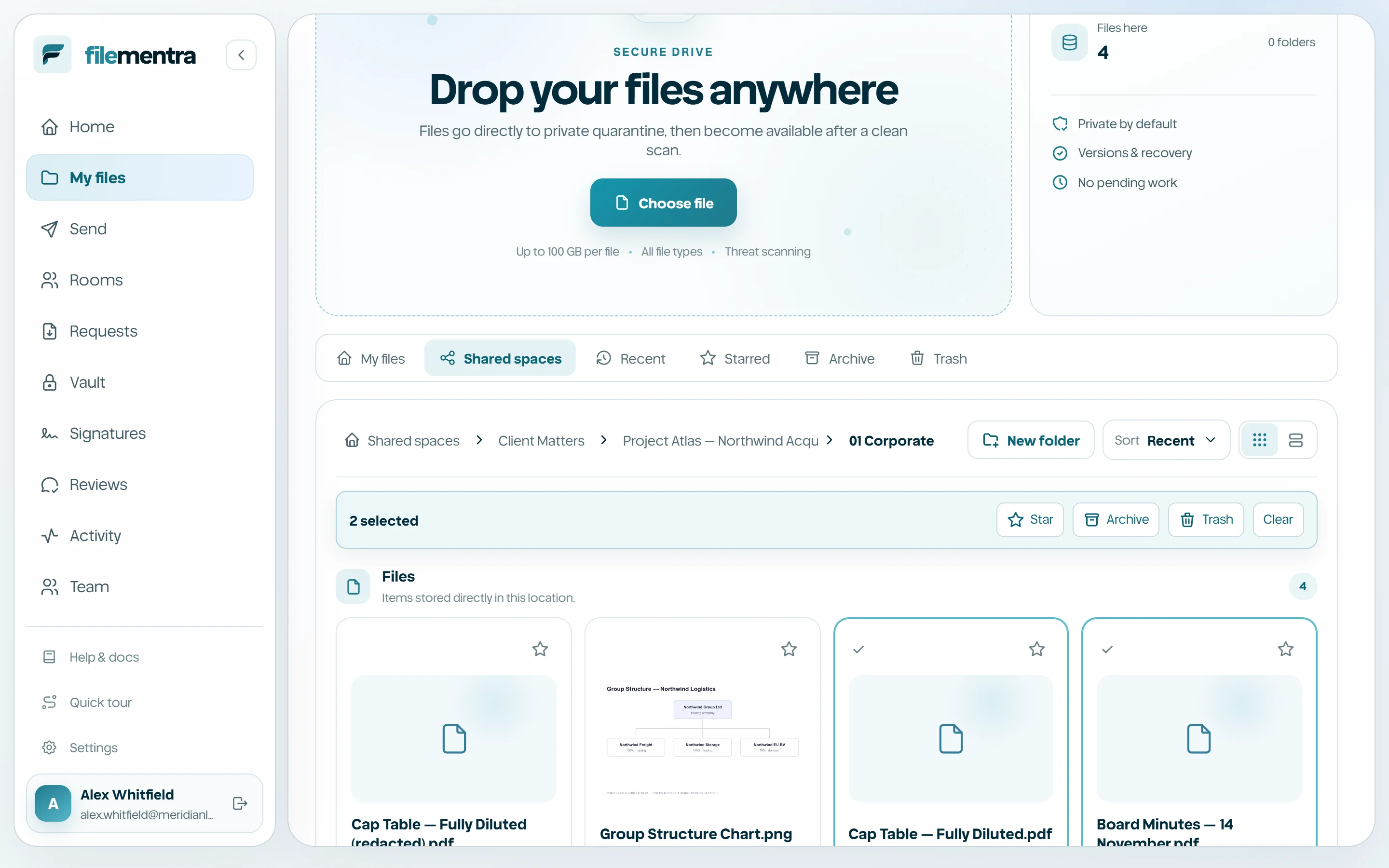
Task: Switch to grid view layout
Action: (x=1259, y=440)
